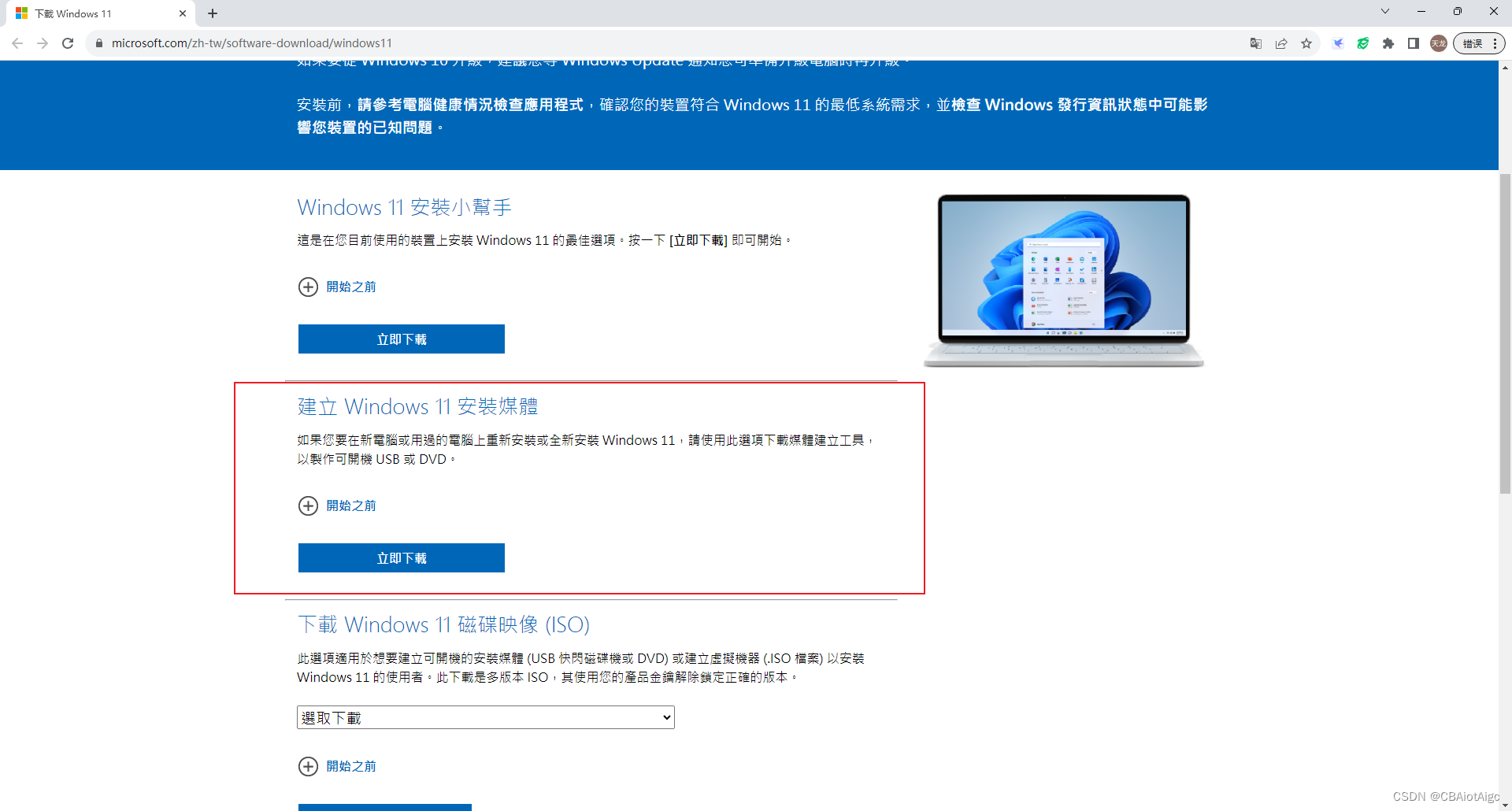Open Windows 發行資訊狀態 known issues link
Image resolution: width=1512 pixels, height=811 pixels.
(752, 116)
